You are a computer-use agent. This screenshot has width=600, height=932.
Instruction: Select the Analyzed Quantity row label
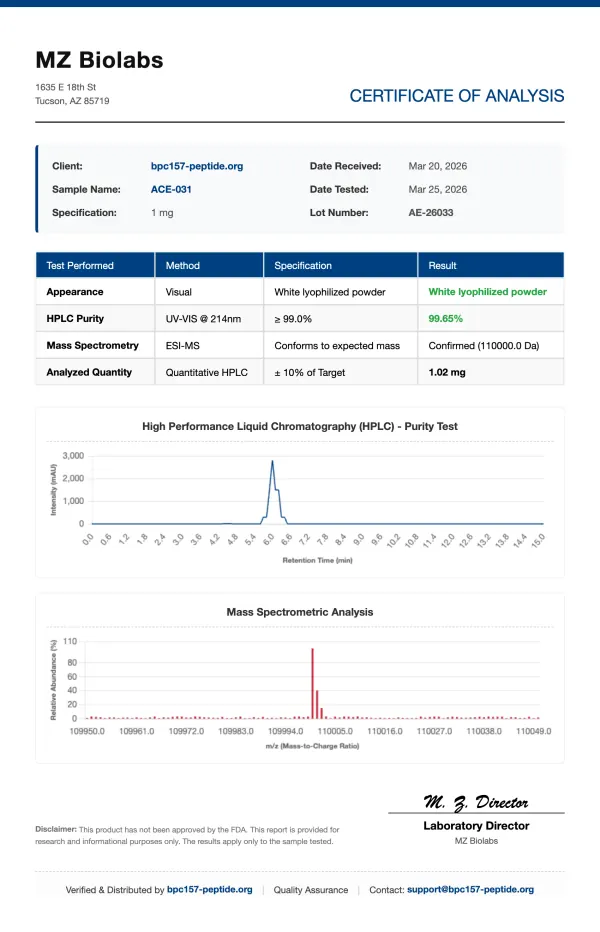click(89, 372)
